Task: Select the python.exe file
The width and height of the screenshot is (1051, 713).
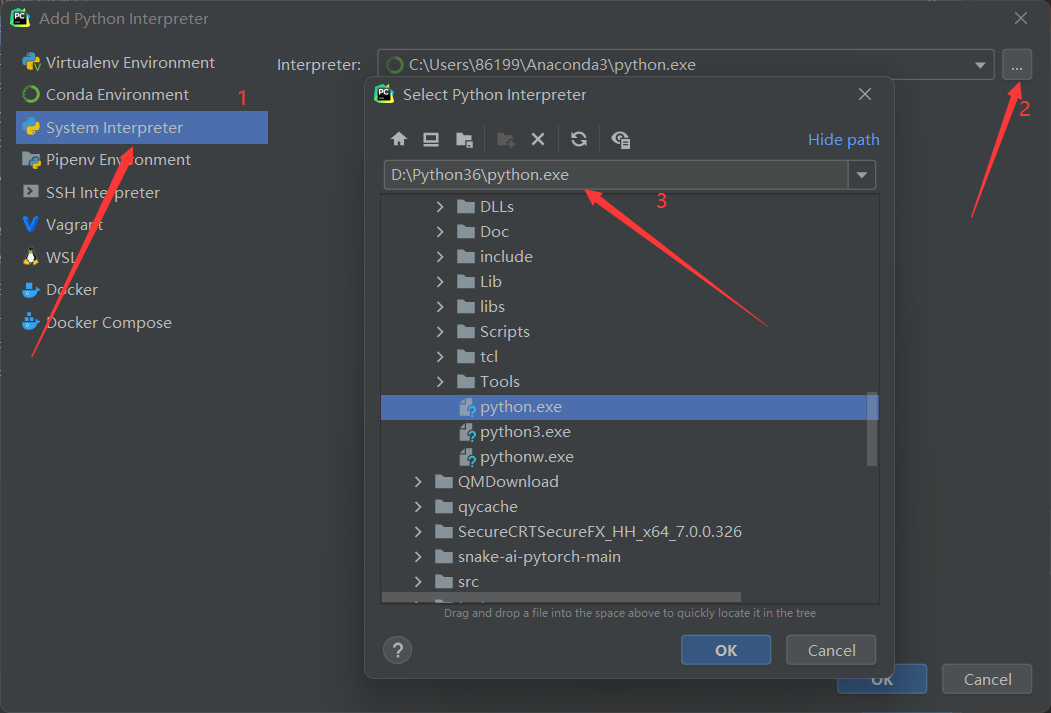Action: coord(629,407)
